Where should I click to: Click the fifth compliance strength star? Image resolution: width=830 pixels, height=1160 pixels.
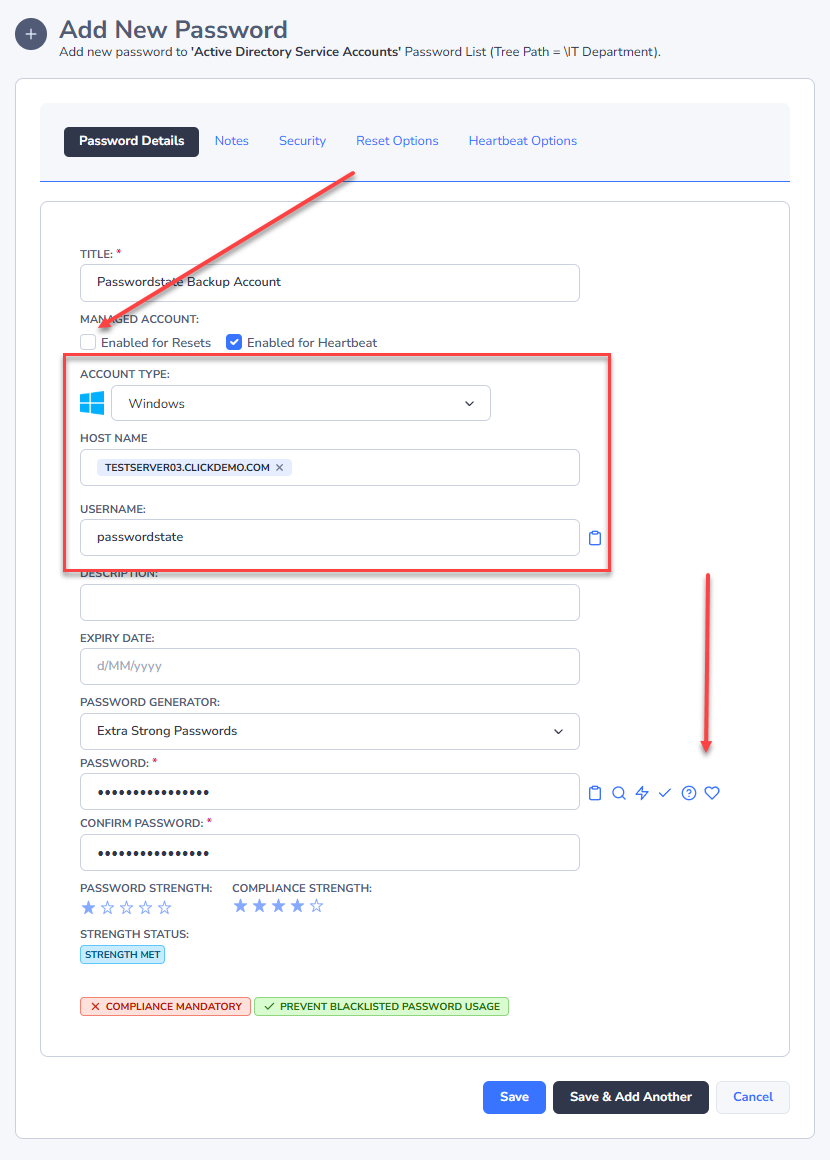(317, 906)
